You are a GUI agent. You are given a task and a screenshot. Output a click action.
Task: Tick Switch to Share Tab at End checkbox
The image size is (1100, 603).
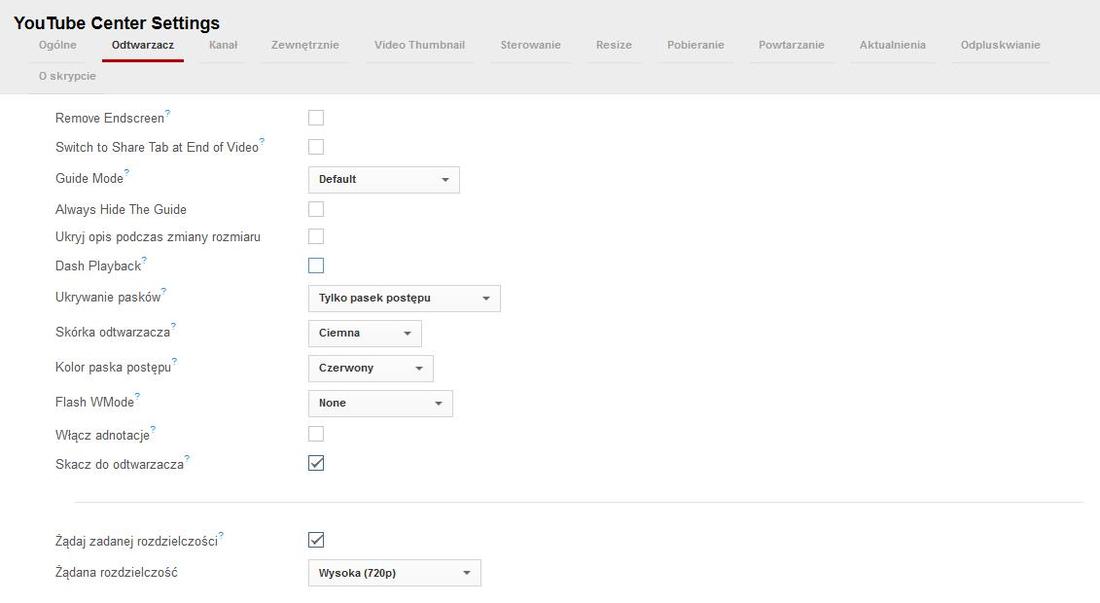(316, 147)
